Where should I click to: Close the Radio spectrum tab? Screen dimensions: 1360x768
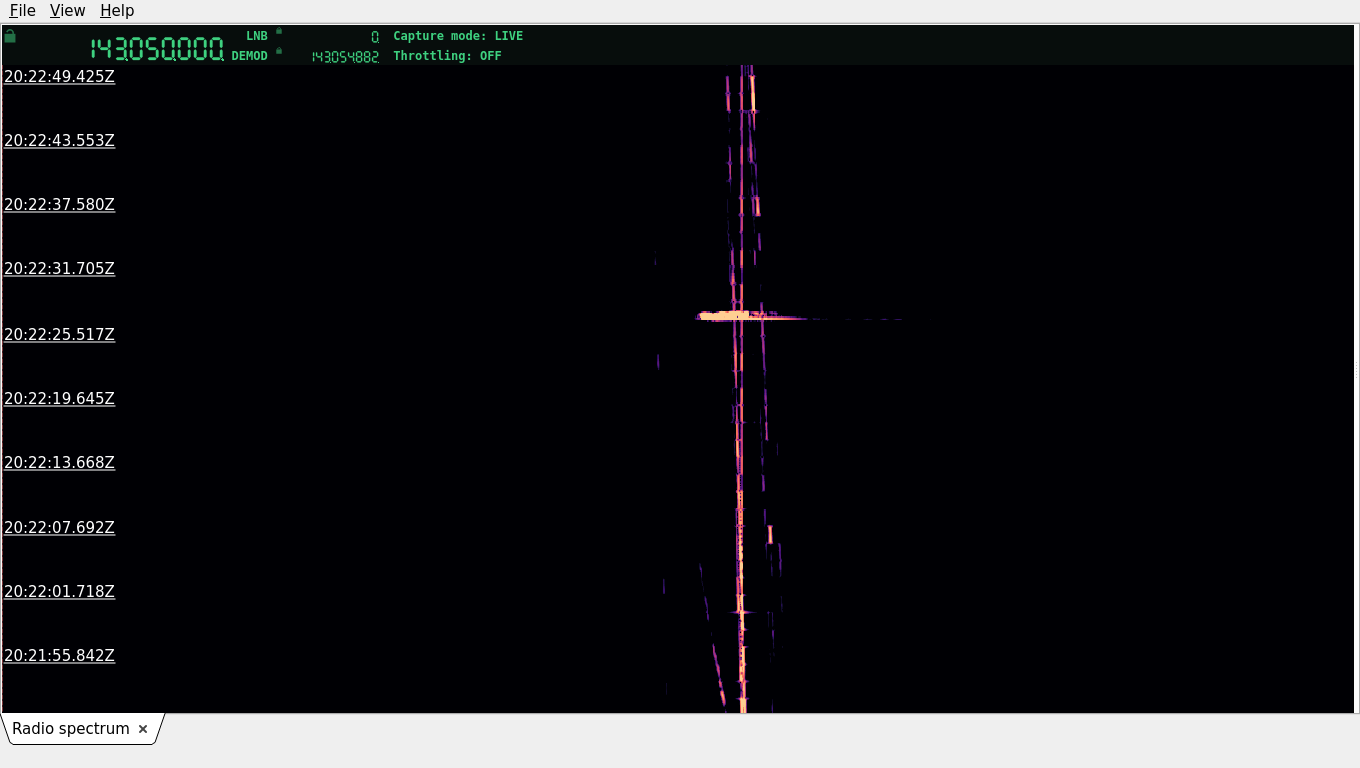pyautogui.click(x=143, y=729)
